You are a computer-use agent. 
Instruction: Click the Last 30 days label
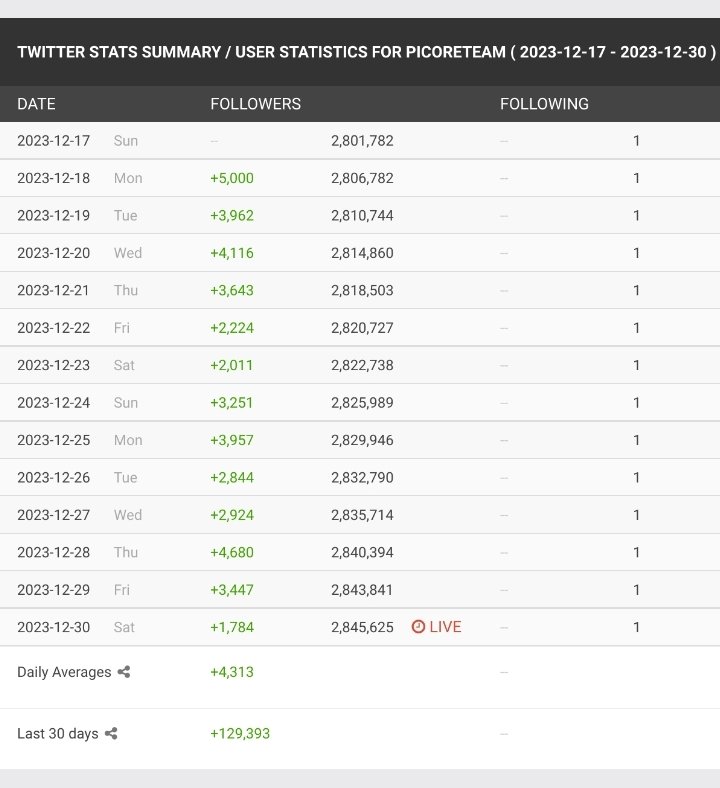pos(58,734)
